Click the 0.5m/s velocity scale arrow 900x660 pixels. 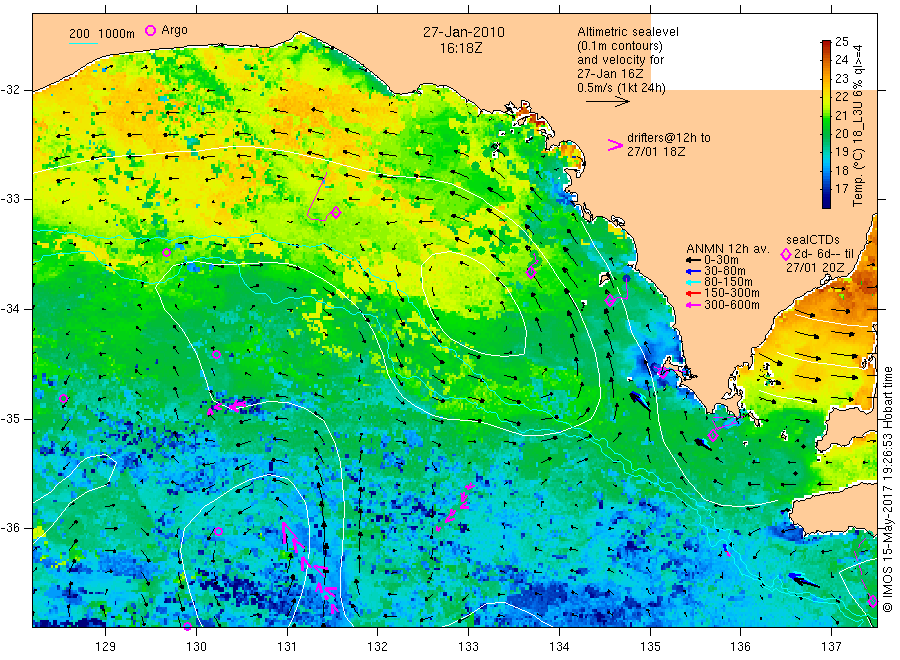[x=608, y=102]
